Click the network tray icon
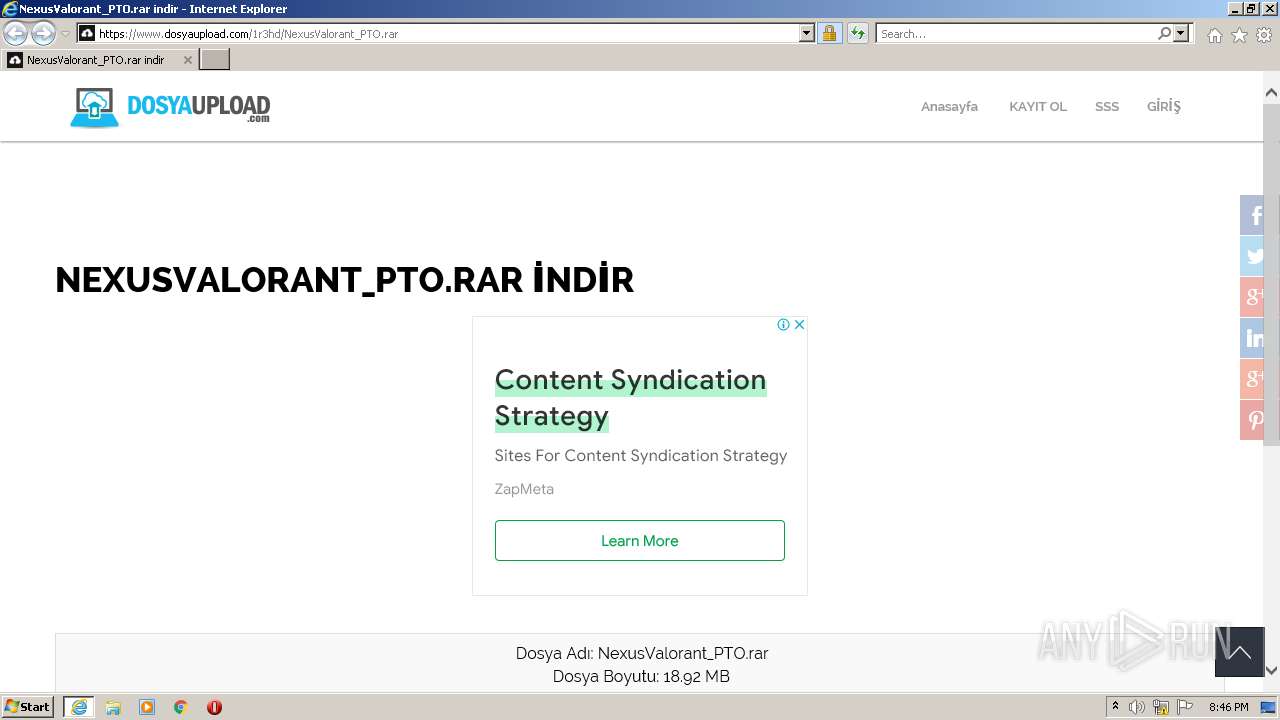 point(1161,707)
